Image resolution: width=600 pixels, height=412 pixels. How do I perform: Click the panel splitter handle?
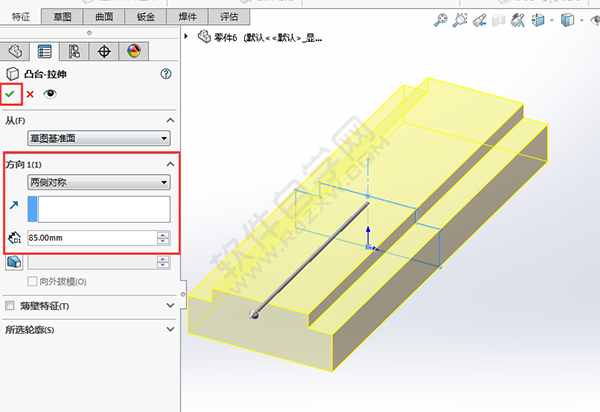tap(183, 294)
